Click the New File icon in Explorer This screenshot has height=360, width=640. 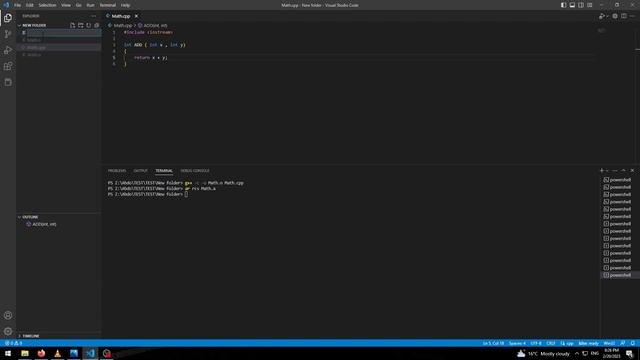pos(73,25)
